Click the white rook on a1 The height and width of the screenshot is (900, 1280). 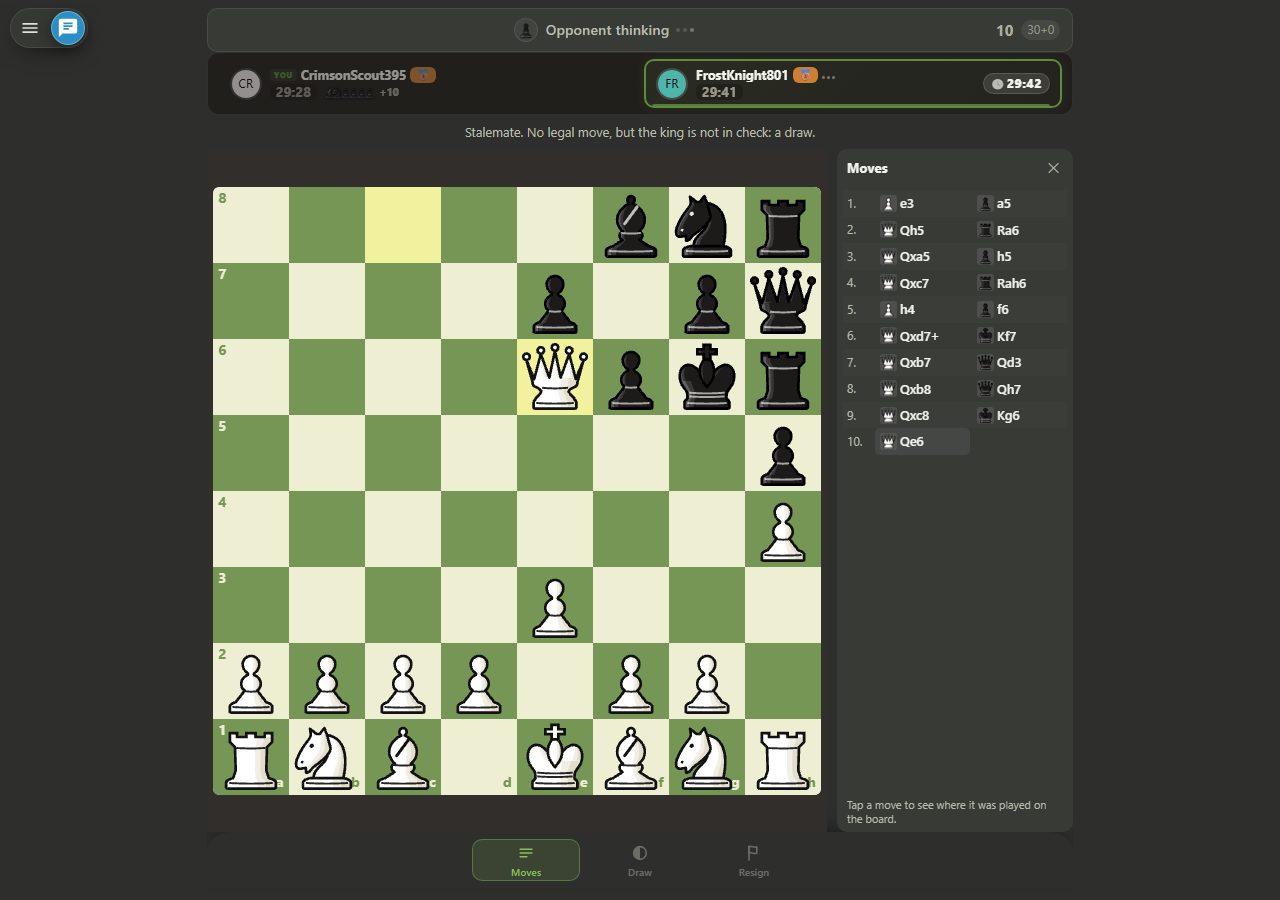tap(251, 757)
